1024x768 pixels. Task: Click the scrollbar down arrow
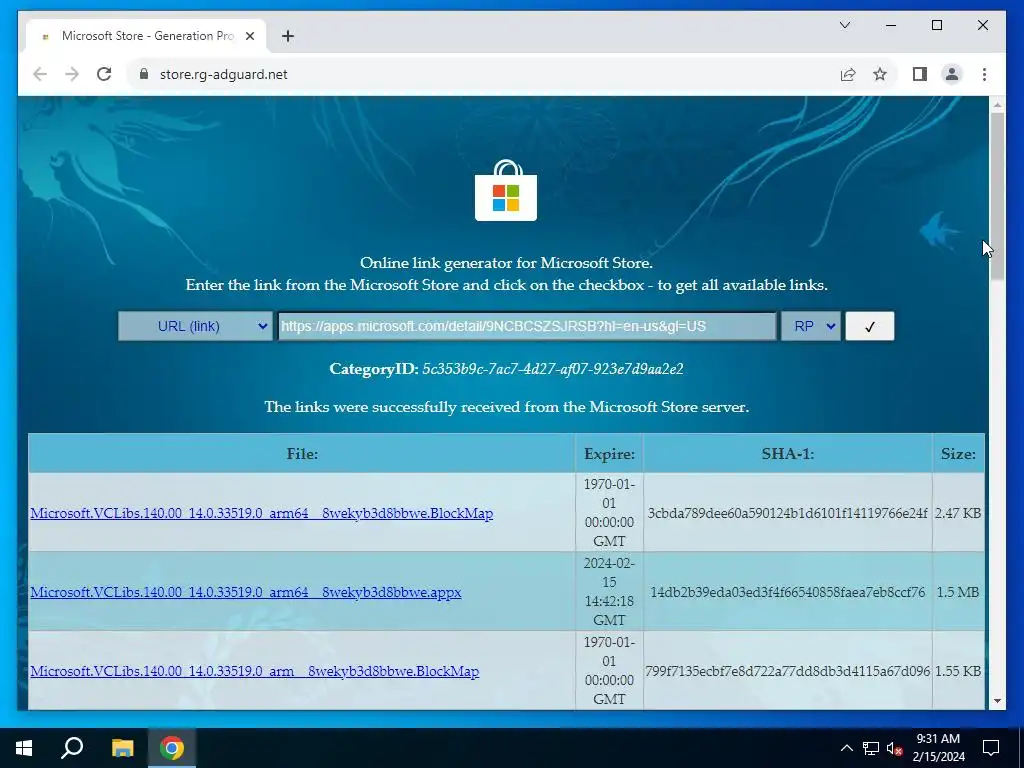pyautogui.click(x=997, y=701)
